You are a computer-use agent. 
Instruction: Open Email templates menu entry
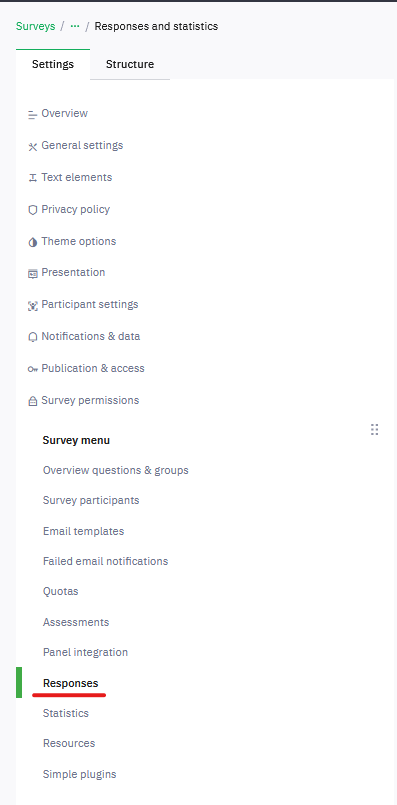coord(84,531)
